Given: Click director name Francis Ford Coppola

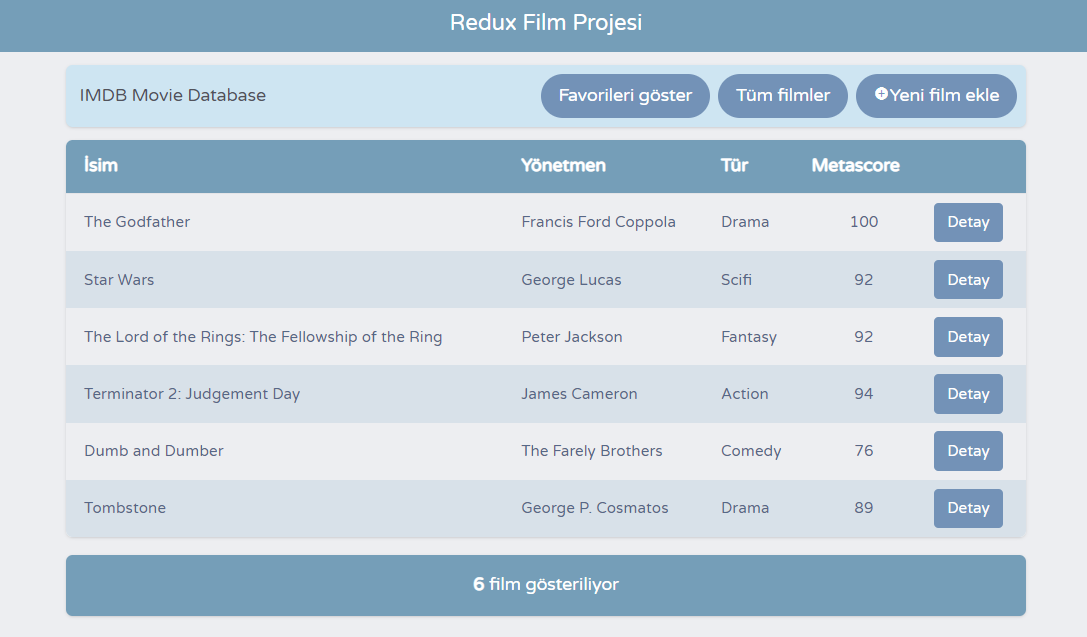Looking at the screenshot, I should (598, 222).
